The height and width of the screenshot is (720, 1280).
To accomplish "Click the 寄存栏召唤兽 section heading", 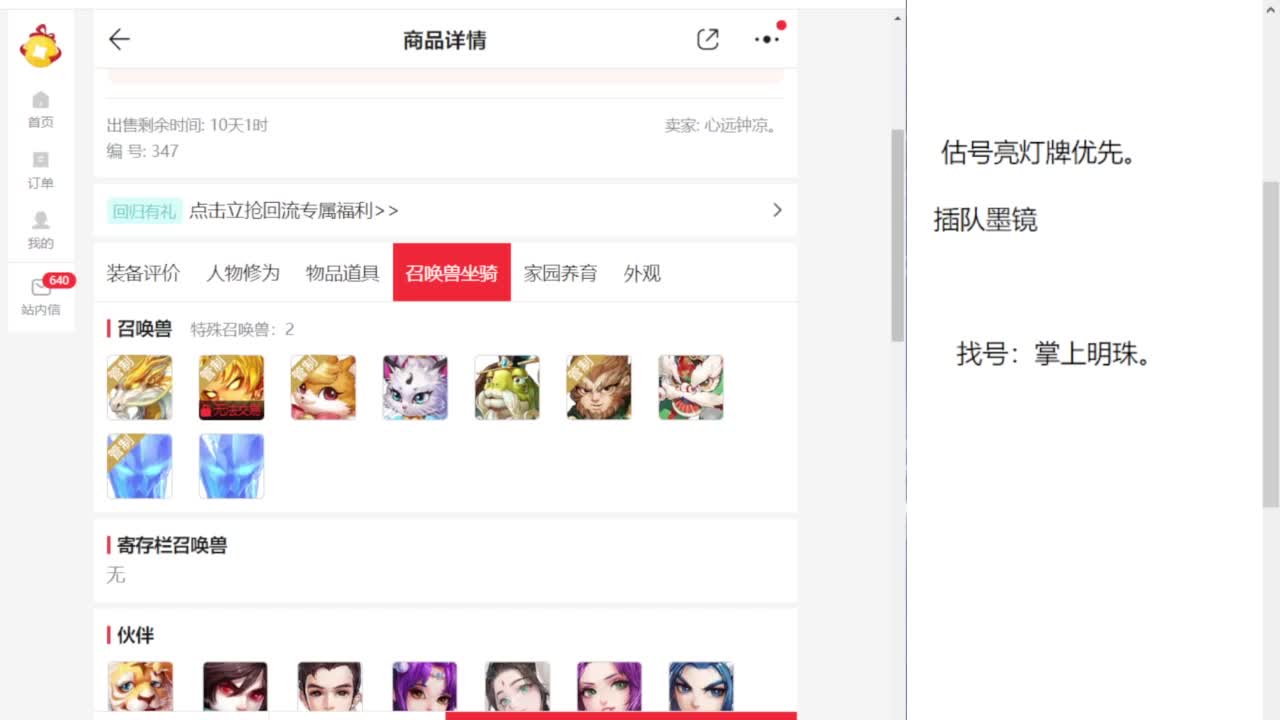I will [x=172, y=545].
